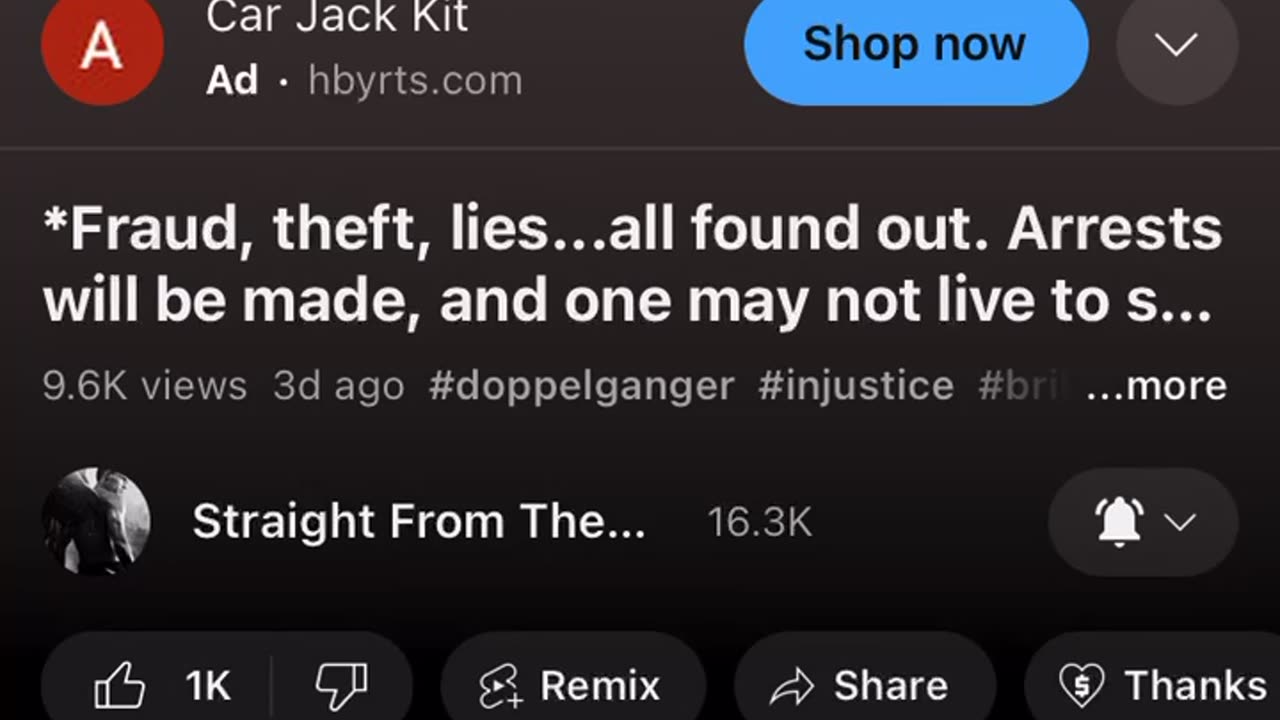Screen dimensions: 1280x720
Task: Select the #doppelganger hashtag
Action: click(x=582, y=386)
